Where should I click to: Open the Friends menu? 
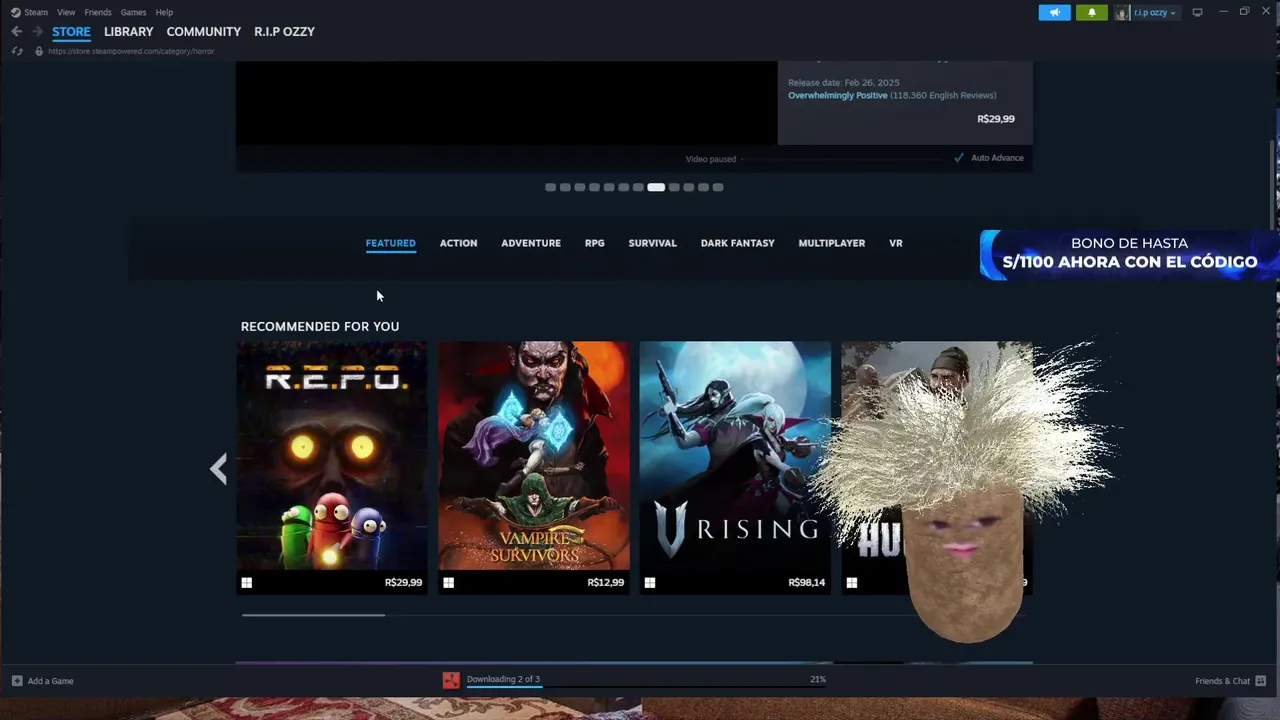(x=98, y=12)
